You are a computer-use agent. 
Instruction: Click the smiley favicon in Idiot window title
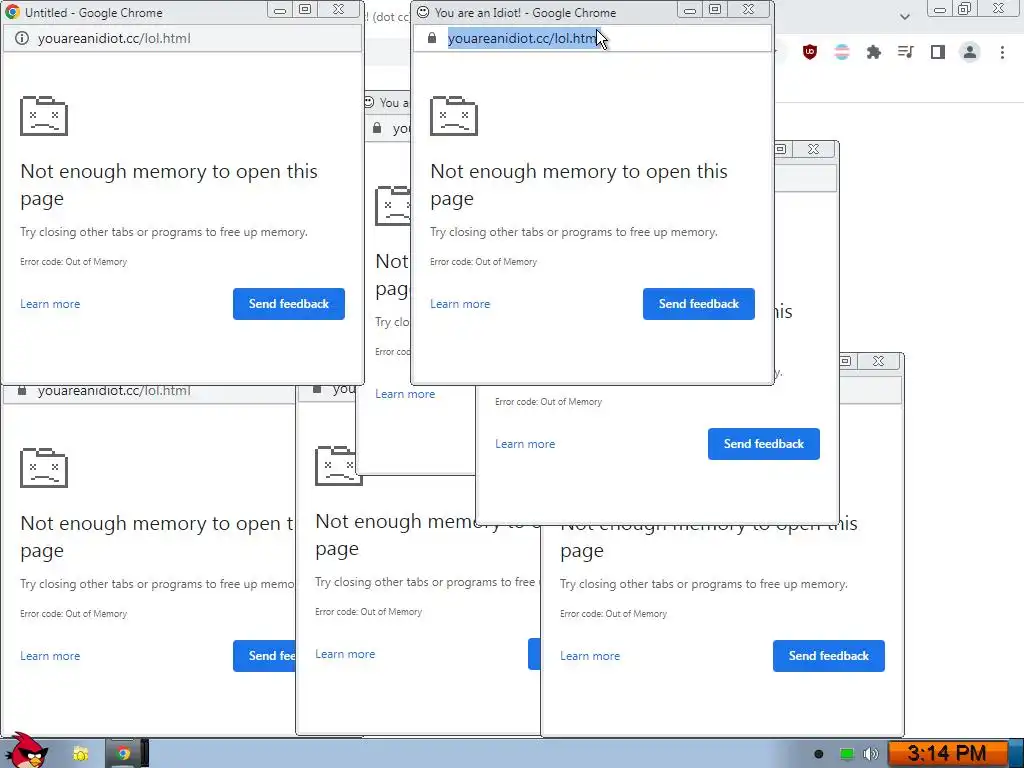click(x=423, y=12)
